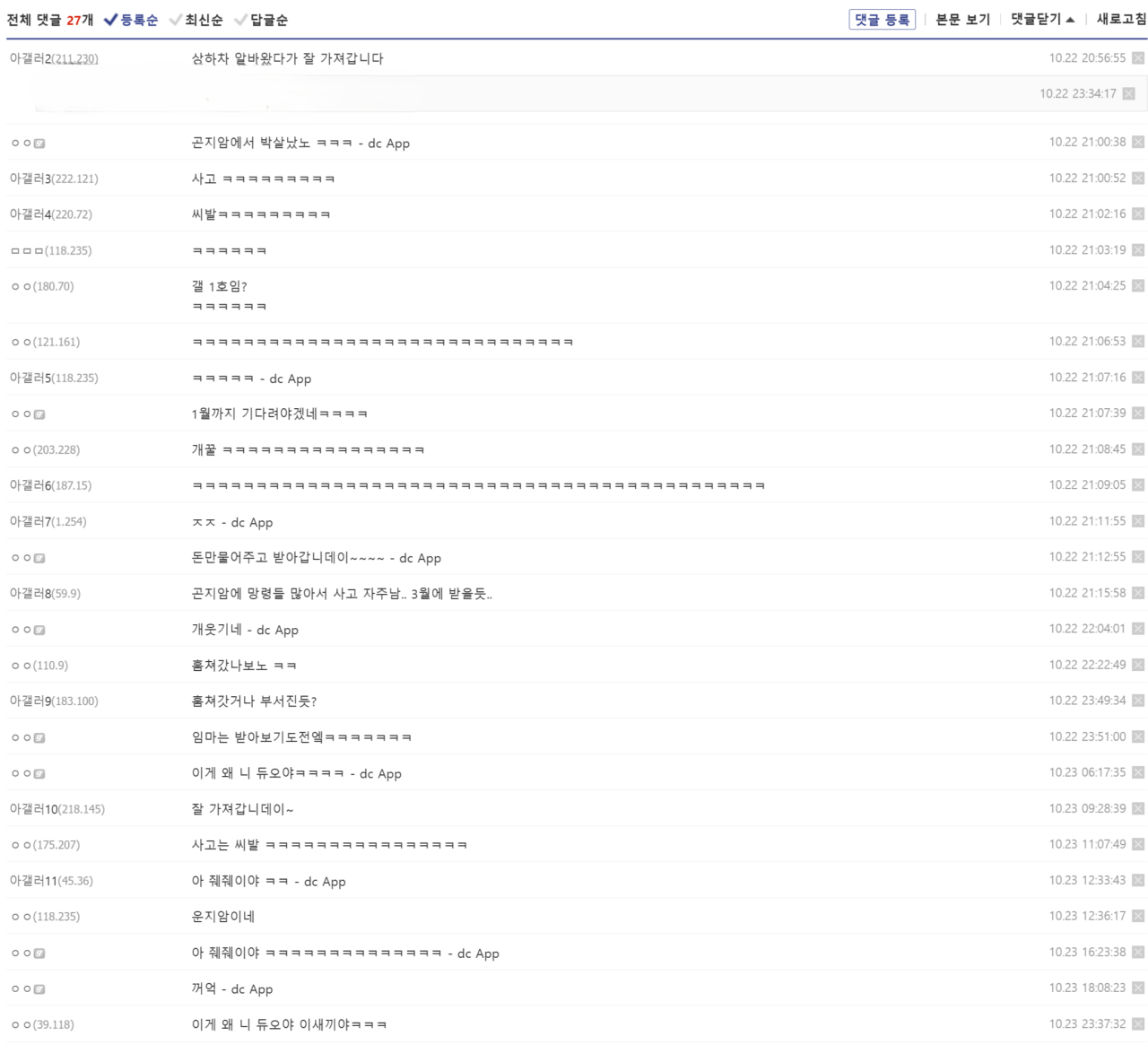Click commenter 아갤러8(59.9)
The height and width of the screenshot is (1045, 1148).
click(45, 593)
